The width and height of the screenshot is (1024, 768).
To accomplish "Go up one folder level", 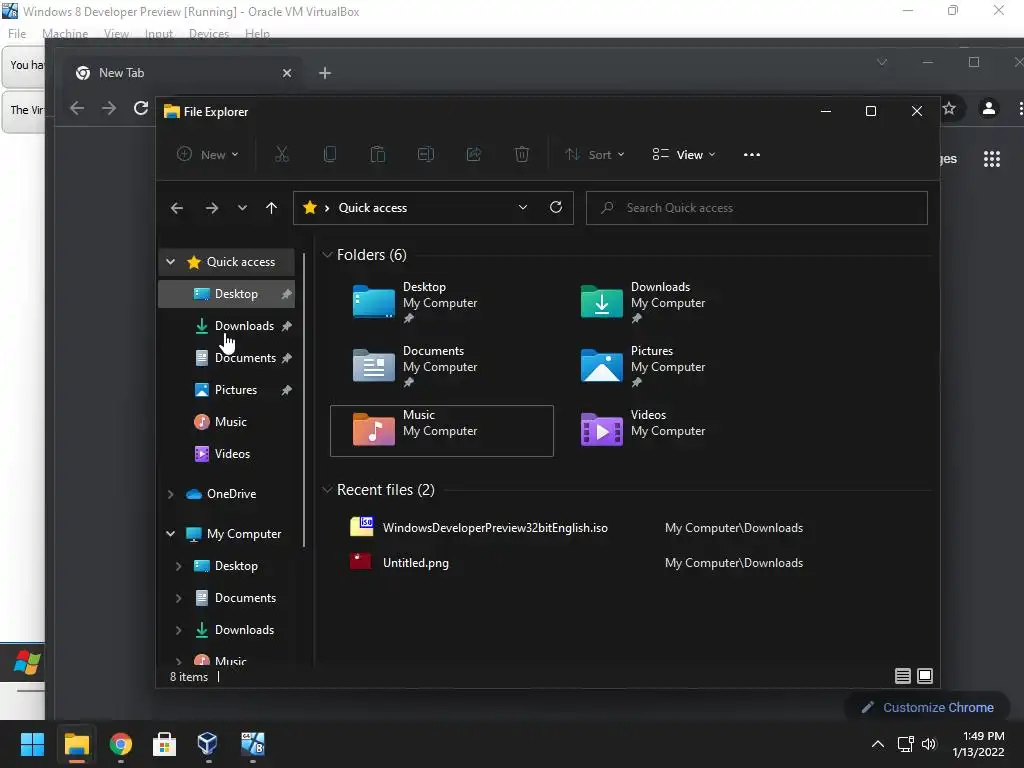I will tap(271, 208).
